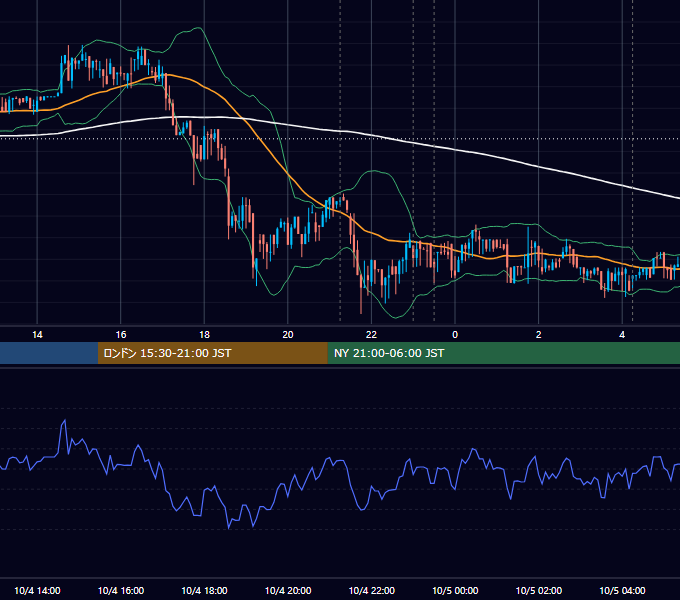Screen dimensions: 680x600
Task: Click the hour label 22 on price chart axis
Action: 371,335
